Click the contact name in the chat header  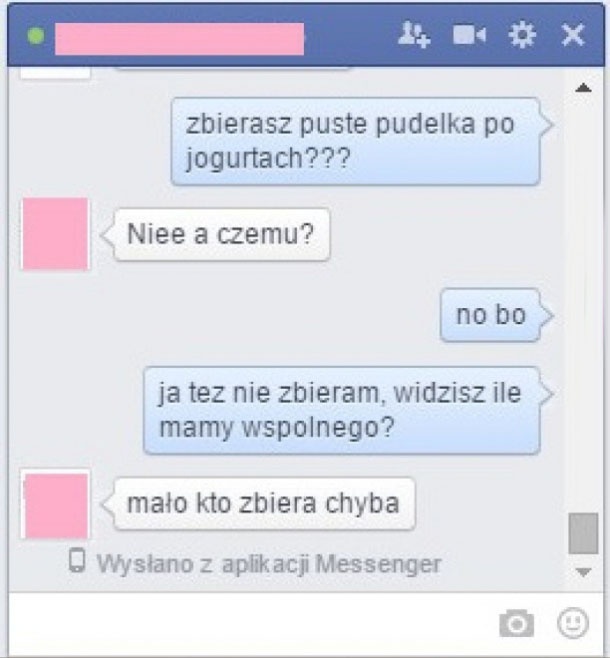[179, 39]
